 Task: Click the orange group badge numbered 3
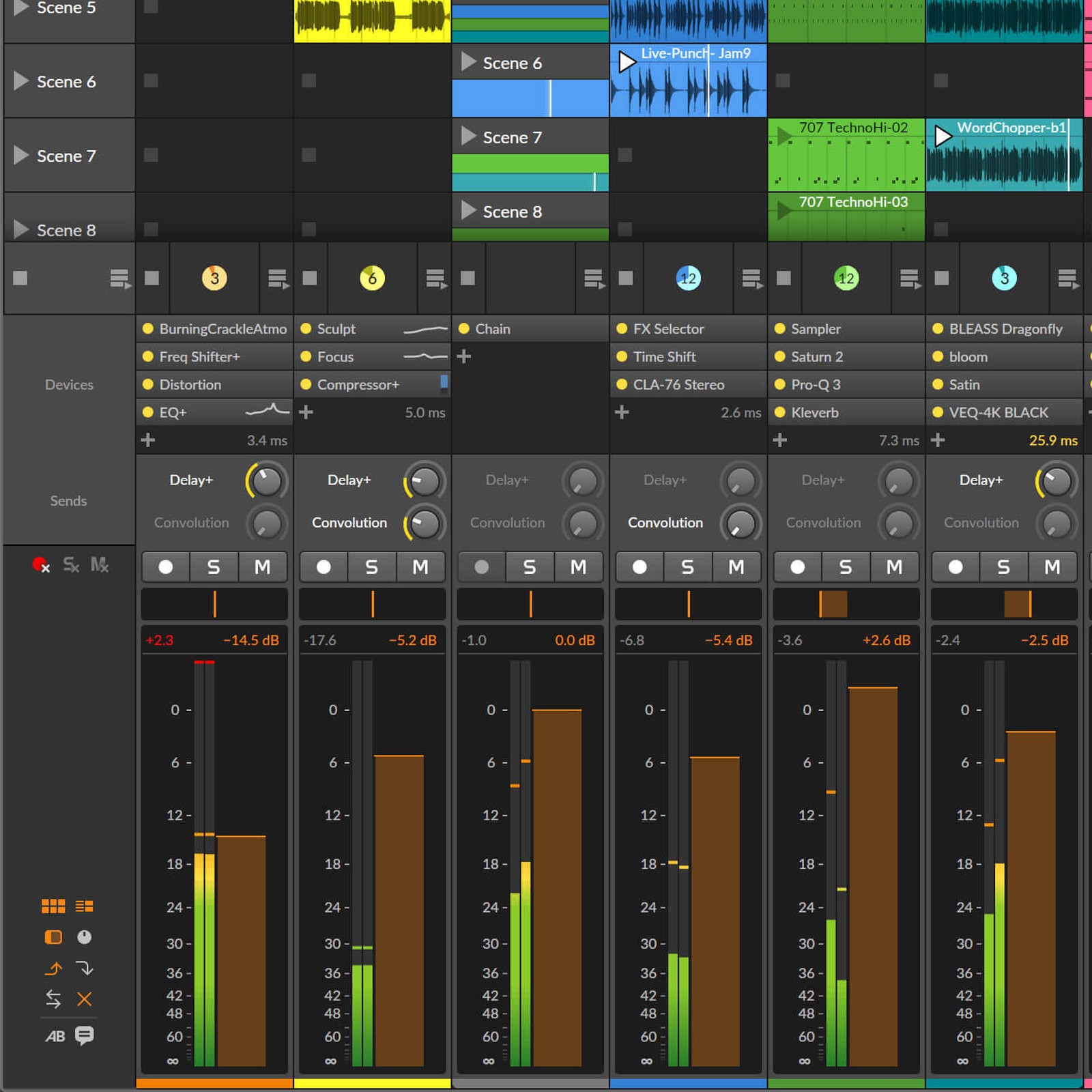pyautogui.click(x=214, y=278)
